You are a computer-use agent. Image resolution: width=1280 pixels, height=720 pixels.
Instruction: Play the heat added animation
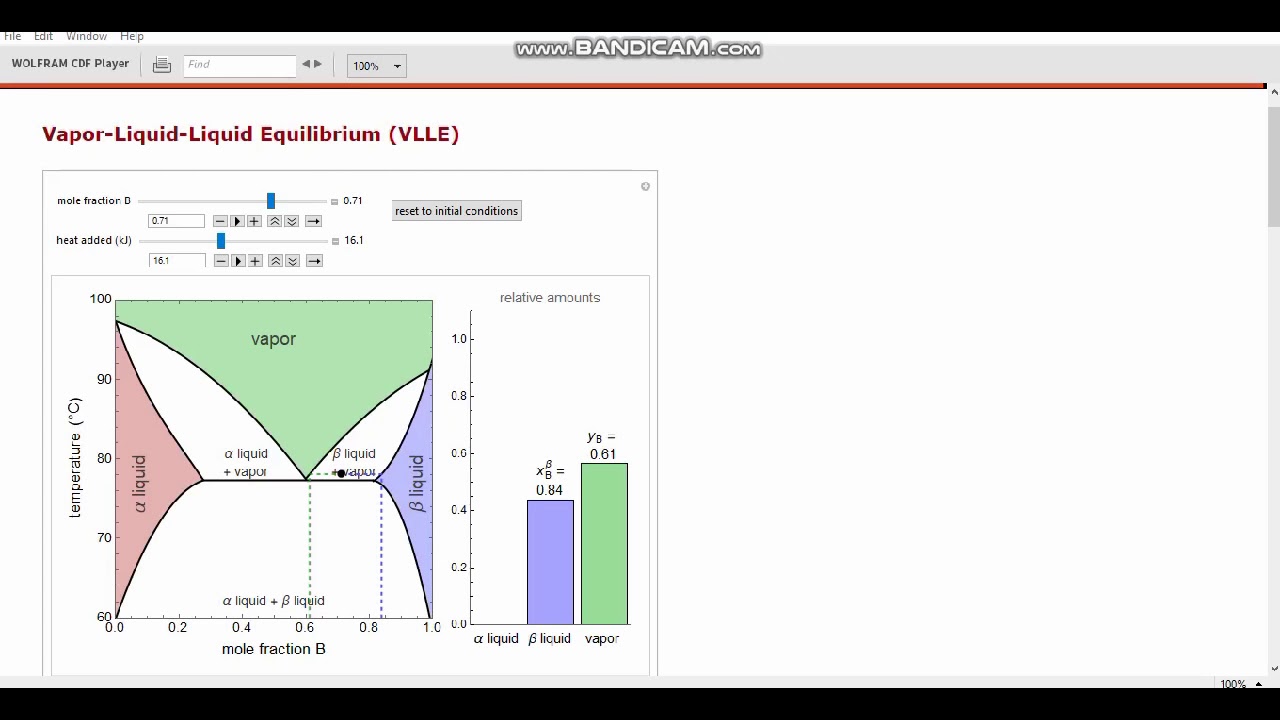pos(238,261)
